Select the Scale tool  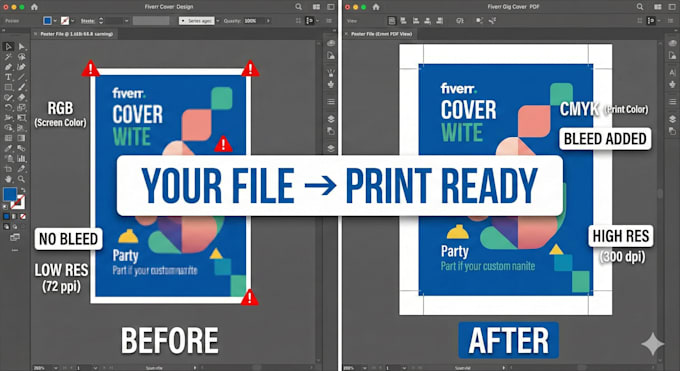point(21,108)
